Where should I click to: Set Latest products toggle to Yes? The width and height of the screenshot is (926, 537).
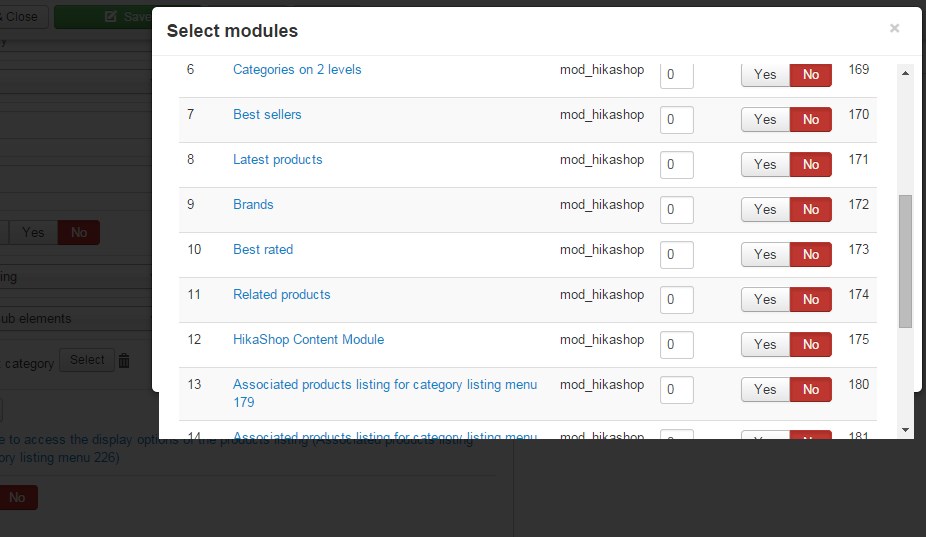765,165
